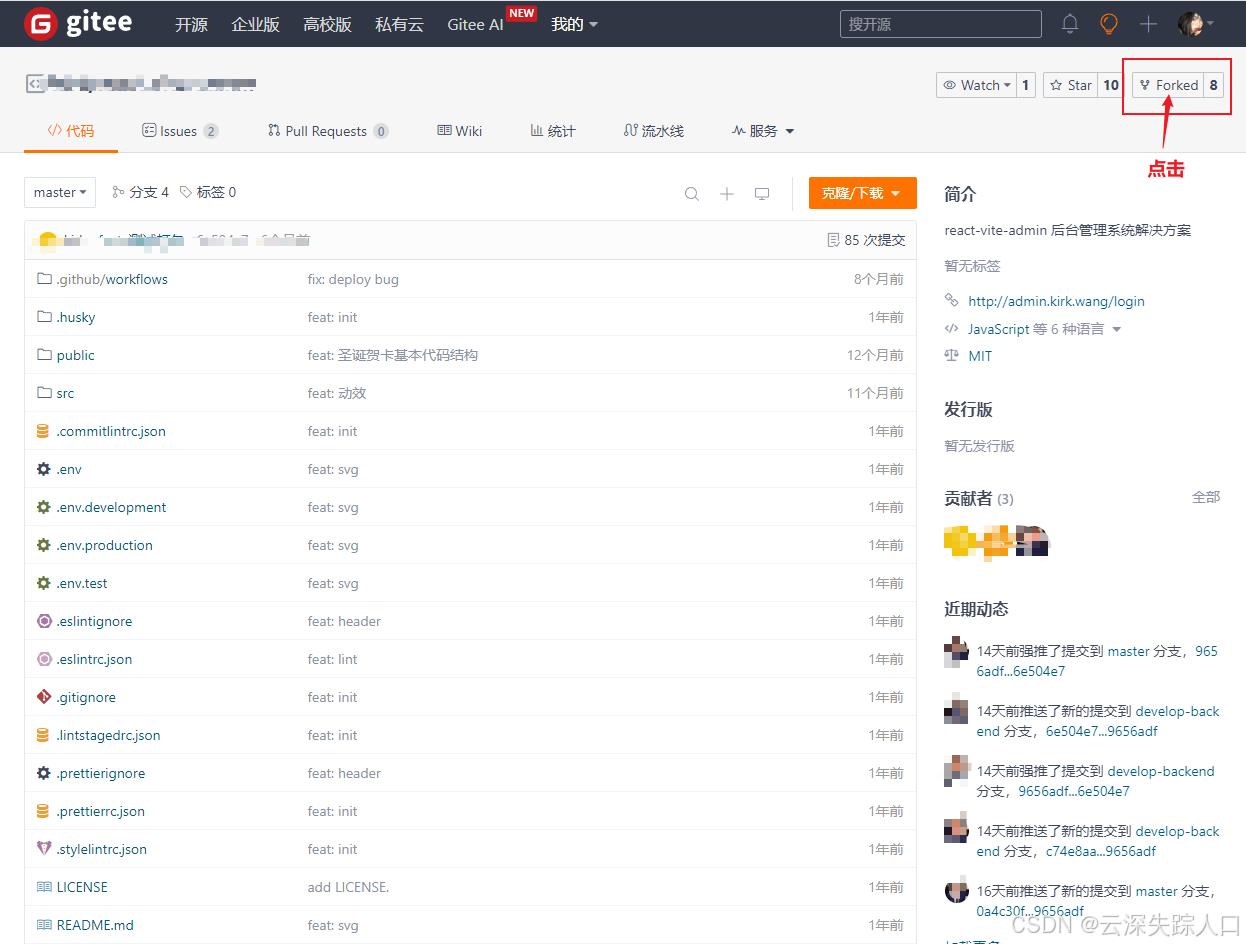Open the Pull Requests tab
Viewport: 1246px width, 944px height.
click(328, 131)
